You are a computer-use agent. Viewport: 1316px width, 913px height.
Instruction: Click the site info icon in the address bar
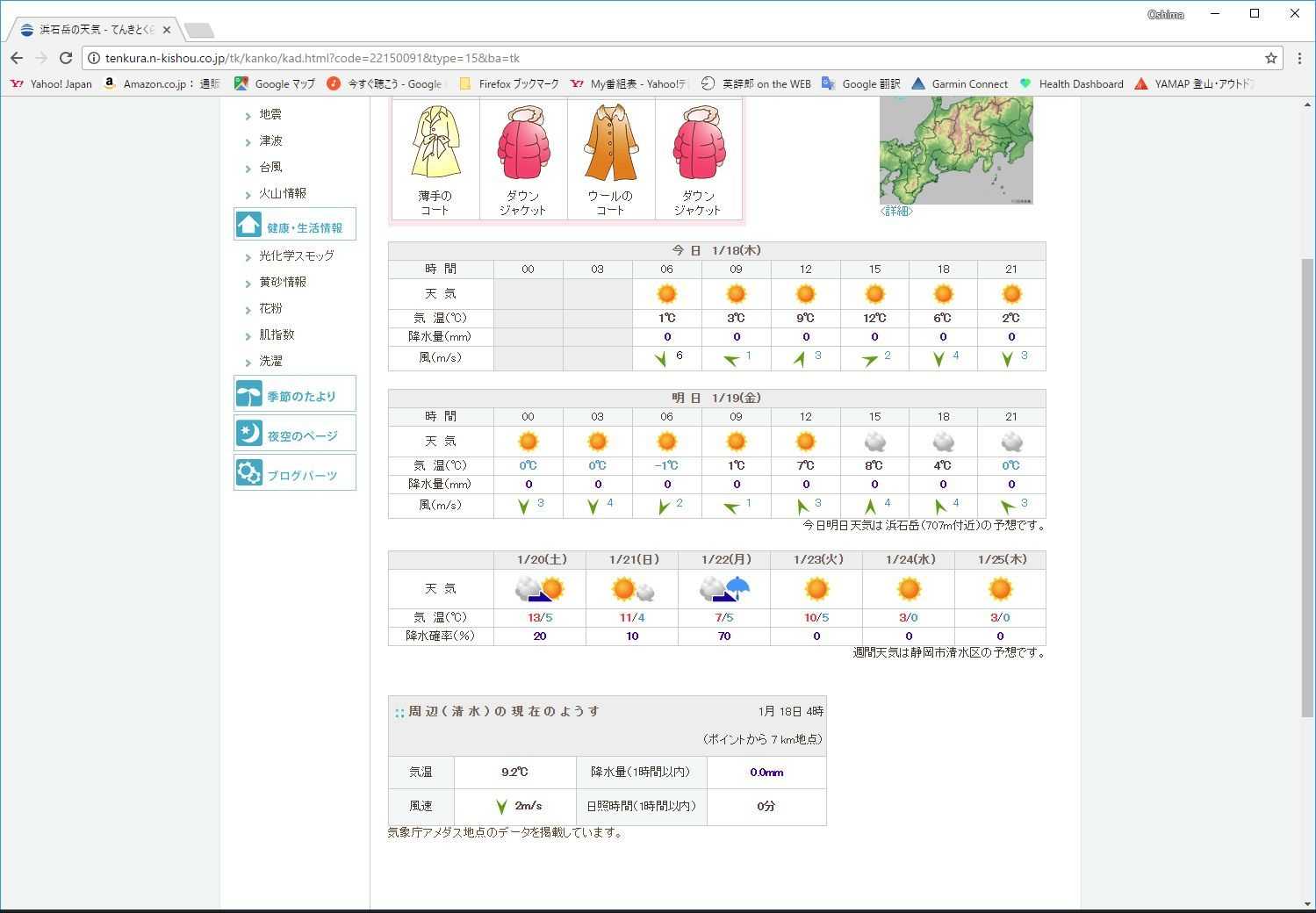[94, 58]
